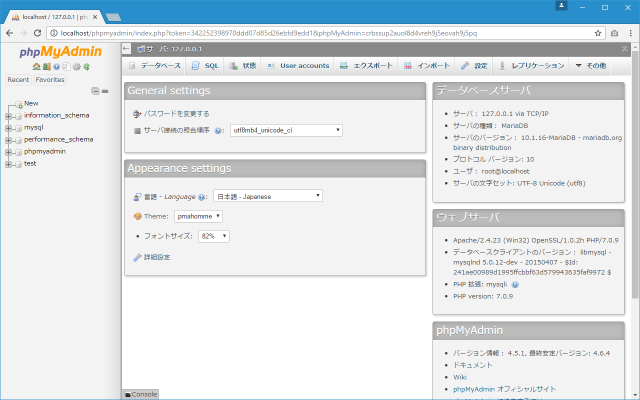Screen dimensions: 640x400
Task: Bookmark page with star icon in address bar
Action: 598,33
